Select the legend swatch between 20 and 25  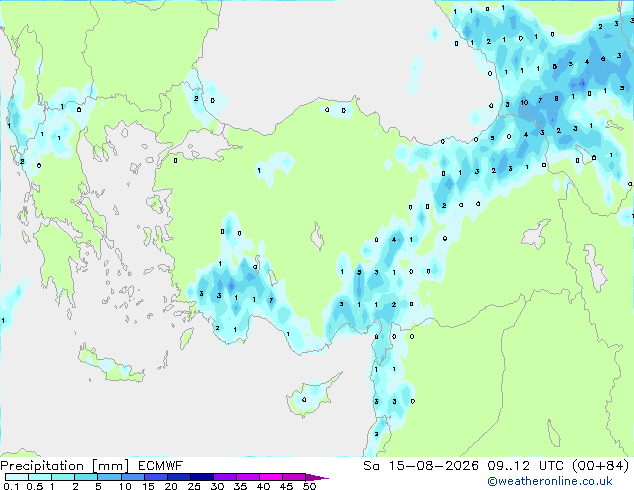(x=178, y=477)
